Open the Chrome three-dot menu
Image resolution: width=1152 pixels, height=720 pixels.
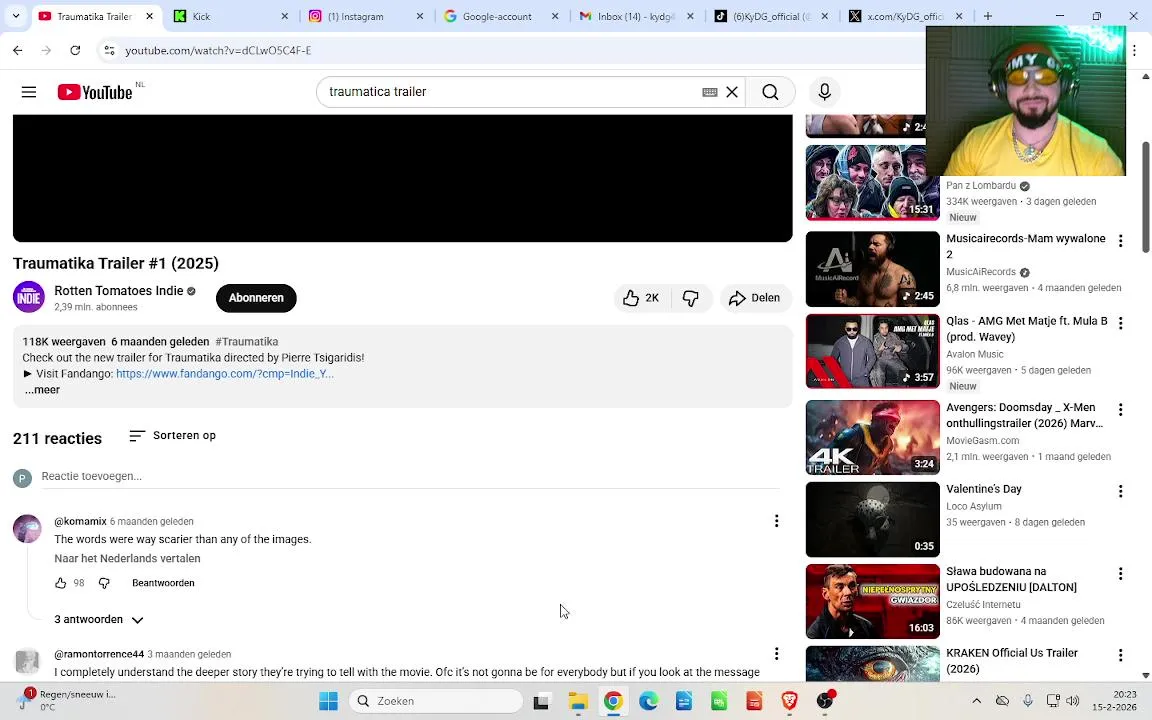tap(1135, 50)
